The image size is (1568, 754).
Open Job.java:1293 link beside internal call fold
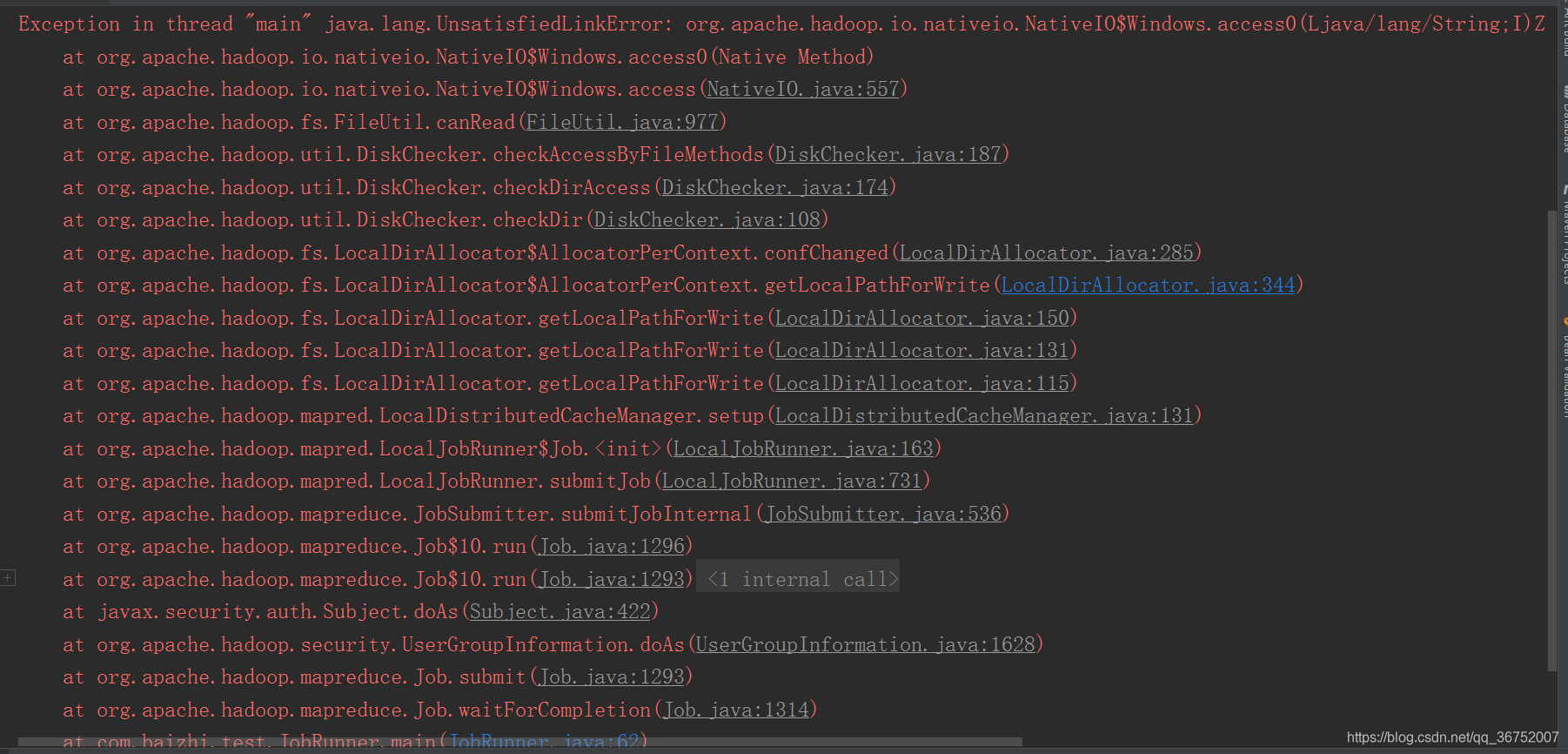pos(612,580)
